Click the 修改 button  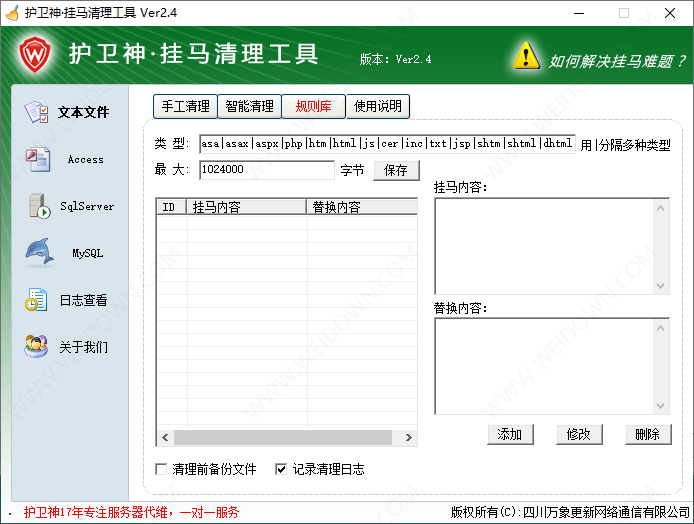point(579,434)
